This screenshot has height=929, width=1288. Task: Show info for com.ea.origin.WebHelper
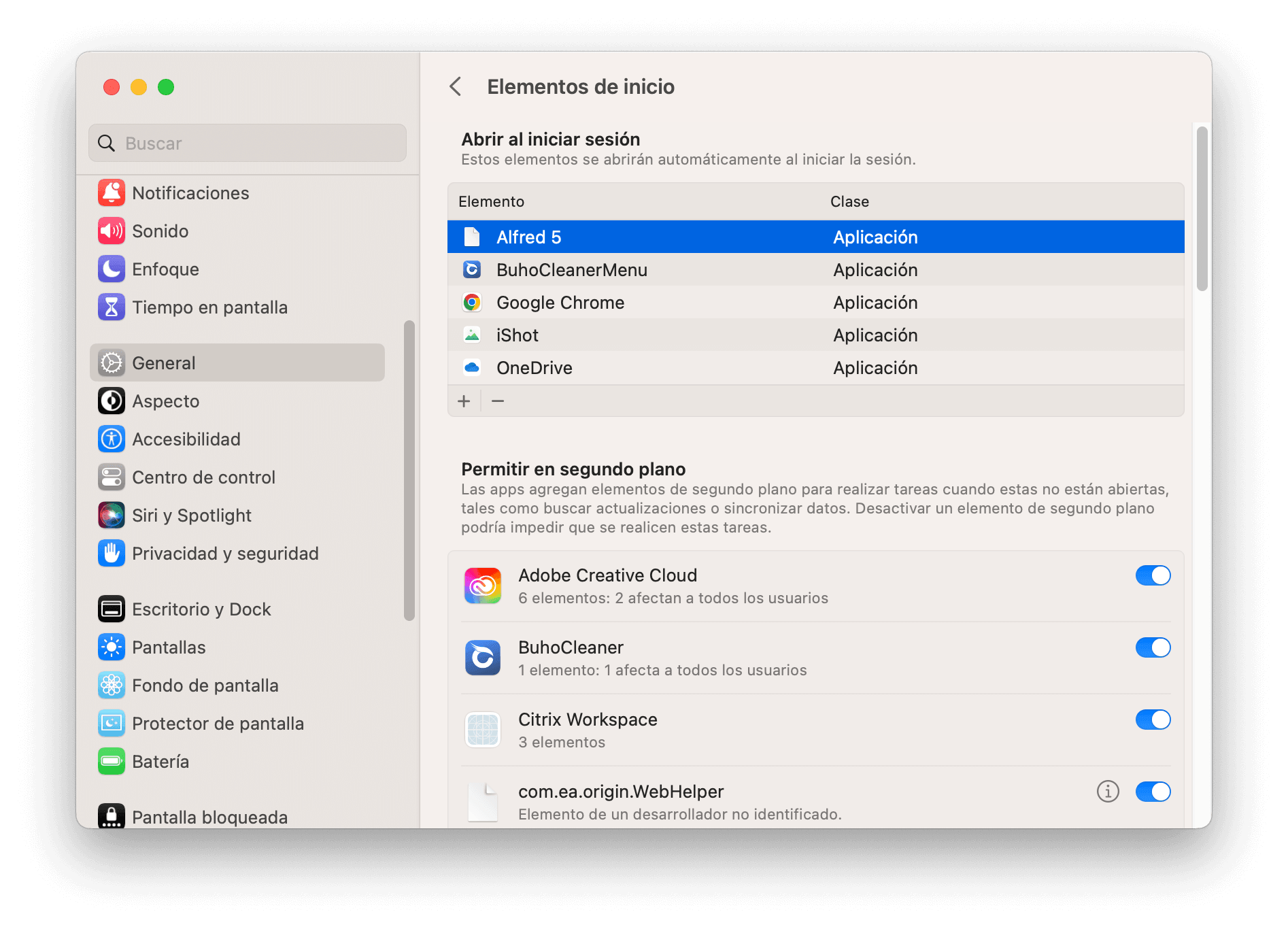pyautogui.click(x=1108, y=792)
